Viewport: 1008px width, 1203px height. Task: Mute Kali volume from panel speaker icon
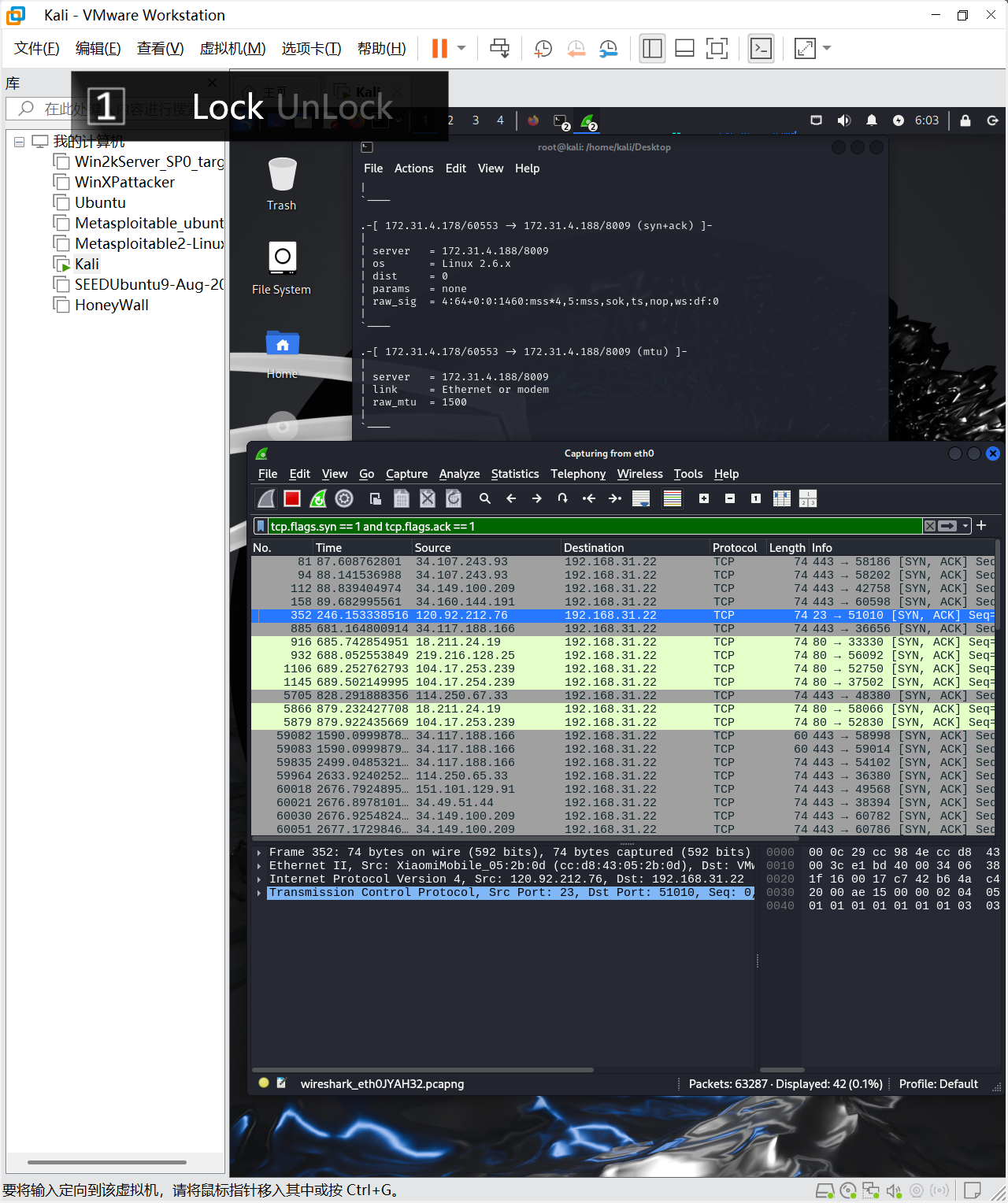[844, 120]
